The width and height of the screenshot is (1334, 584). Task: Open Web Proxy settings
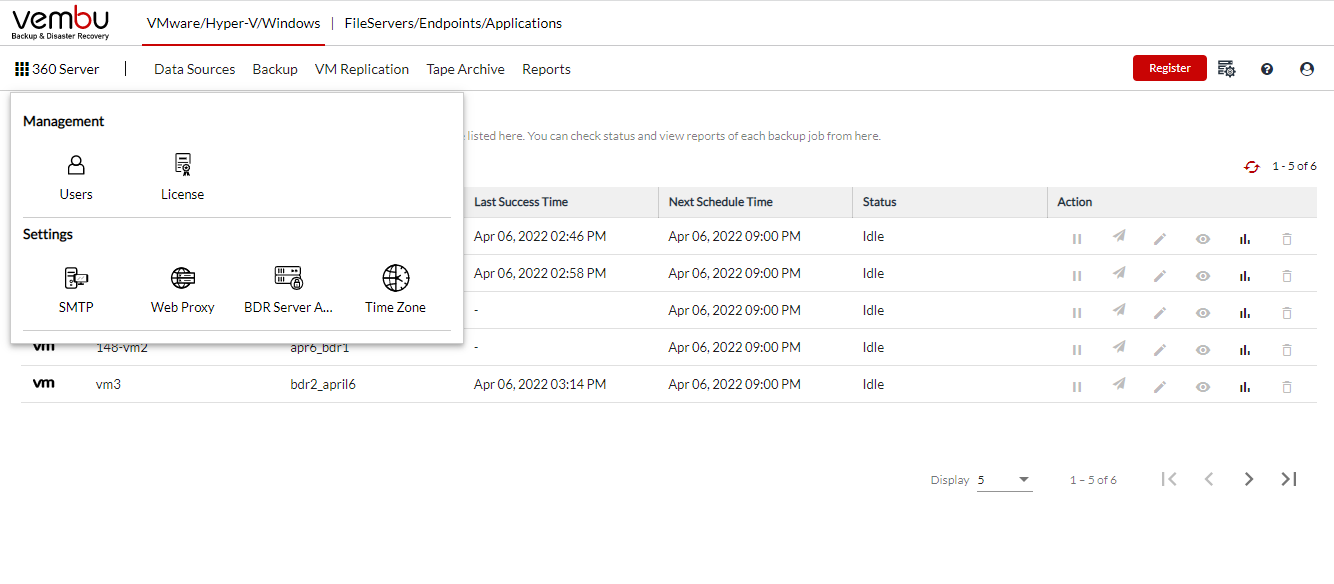click(183, 278)
